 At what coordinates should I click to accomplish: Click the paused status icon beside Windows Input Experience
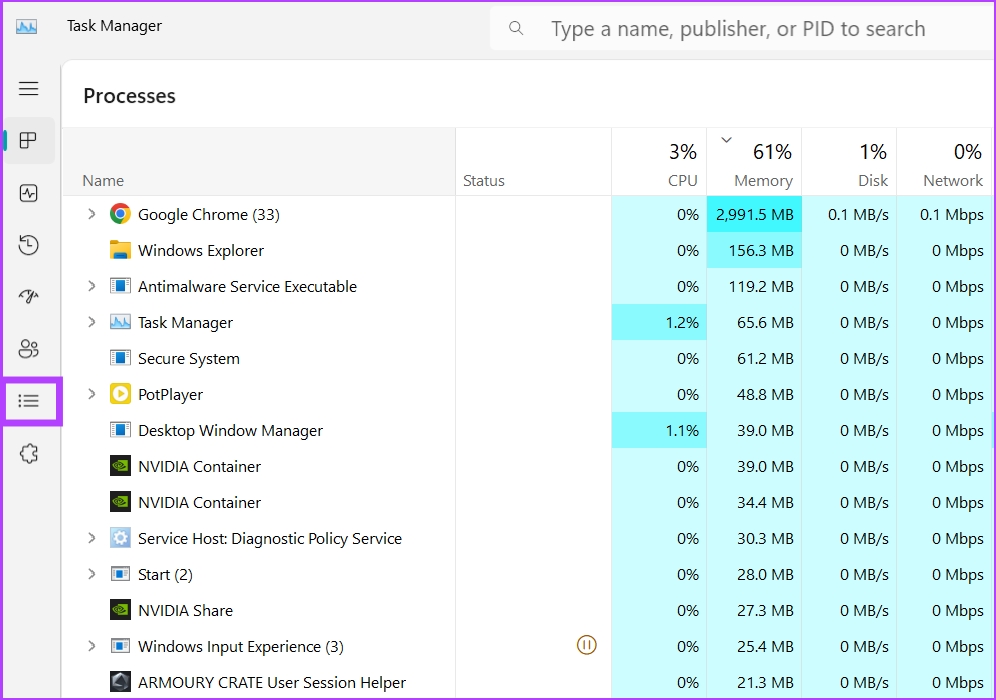tap(587, 646)
